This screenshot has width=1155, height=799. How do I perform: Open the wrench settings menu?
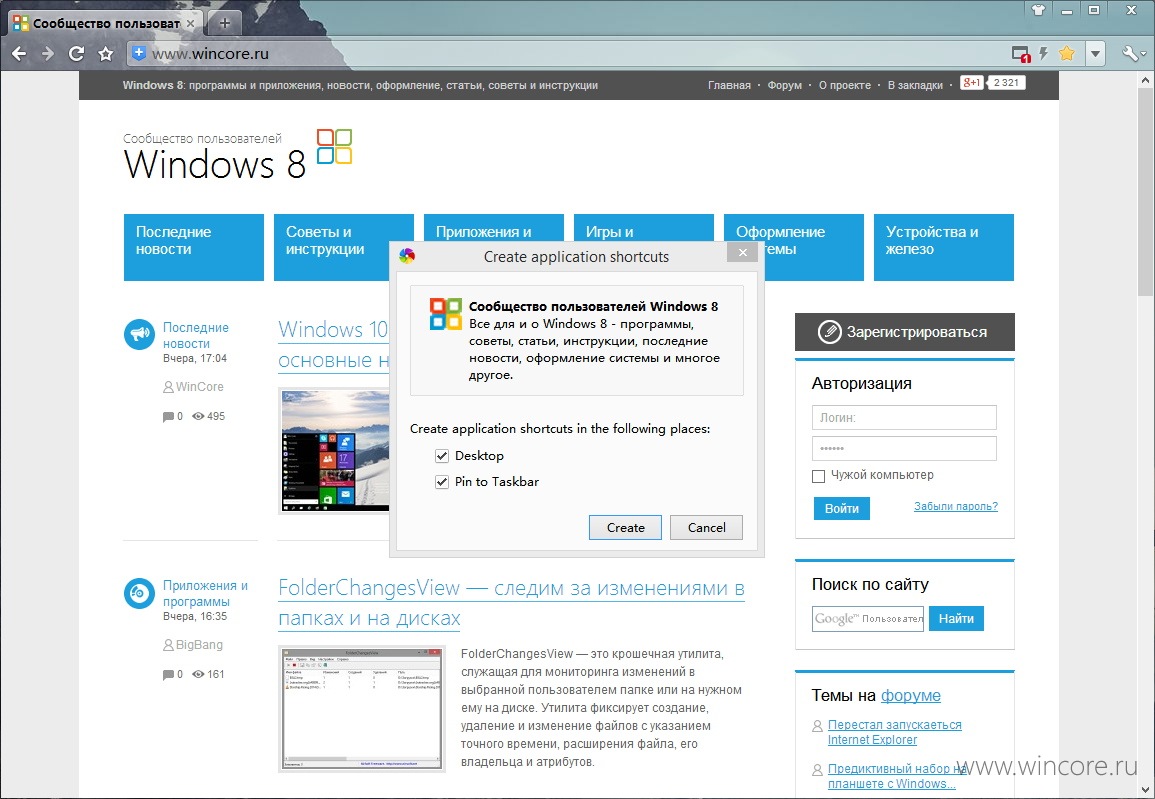[x=1132, y=53]
